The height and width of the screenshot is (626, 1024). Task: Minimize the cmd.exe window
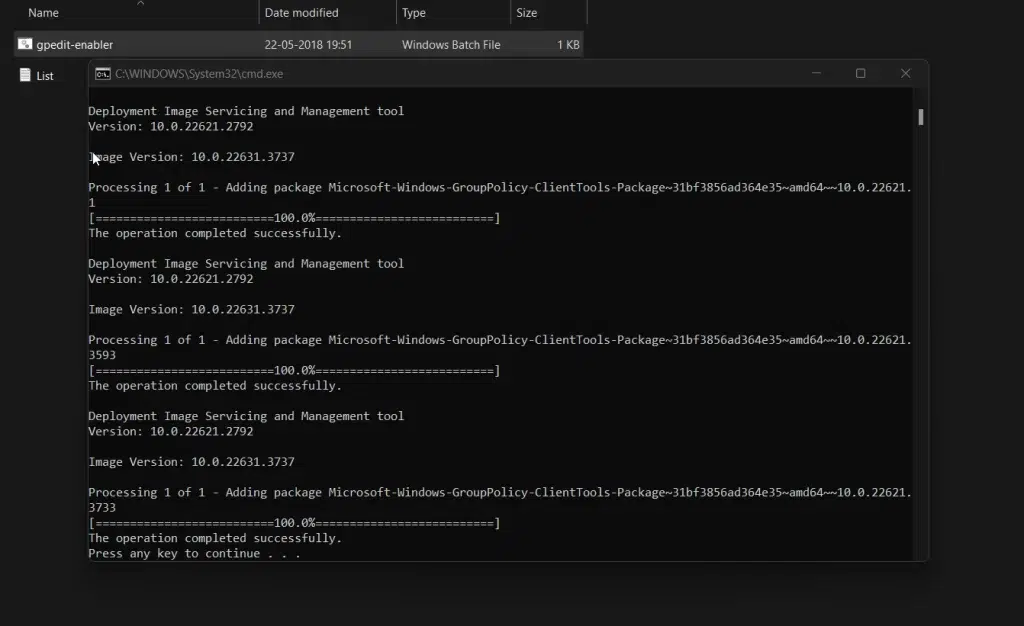point(816,74)
